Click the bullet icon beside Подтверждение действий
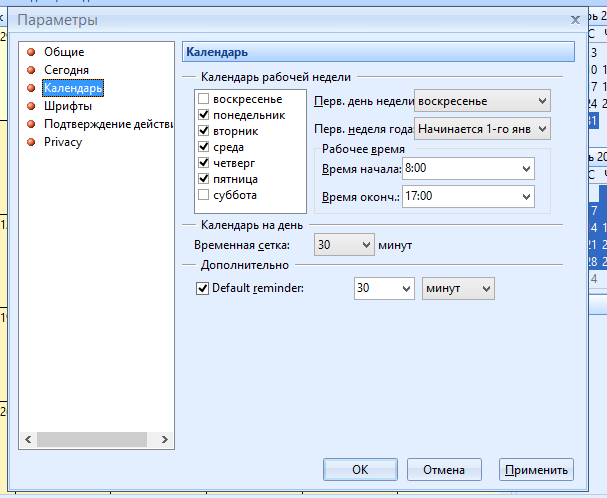Viewport: 607px width, 498px height. tap(32, 124)
